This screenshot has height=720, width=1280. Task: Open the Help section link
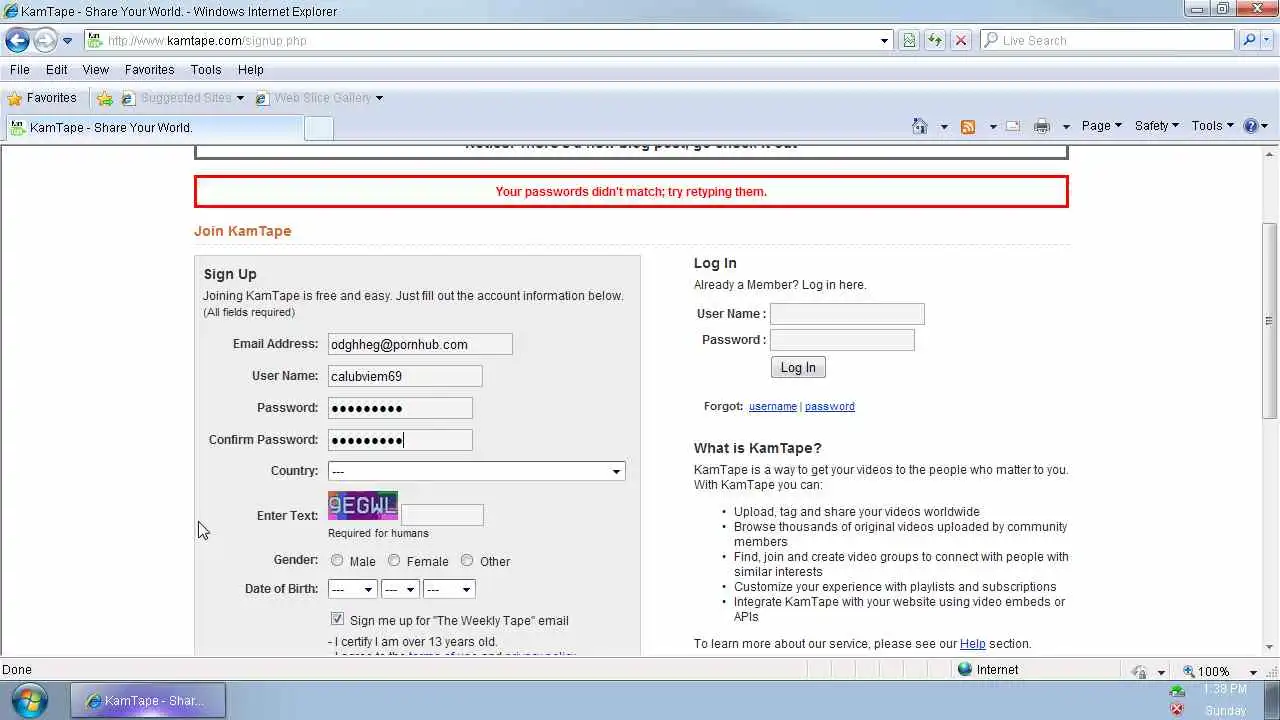pos(973,644)
